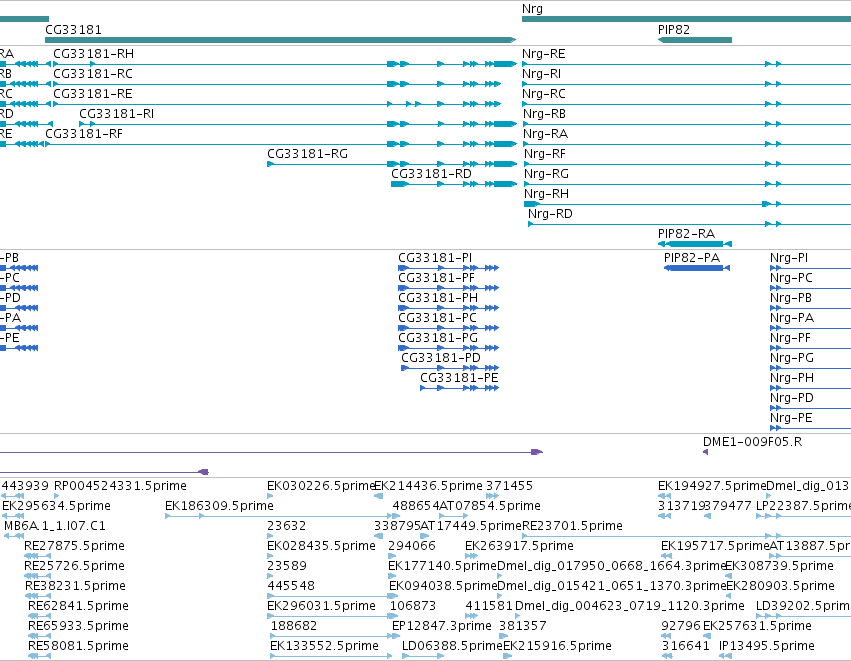851x661 pixels.
Task: Select transcript CG33181-RI label
Action: 117,114
